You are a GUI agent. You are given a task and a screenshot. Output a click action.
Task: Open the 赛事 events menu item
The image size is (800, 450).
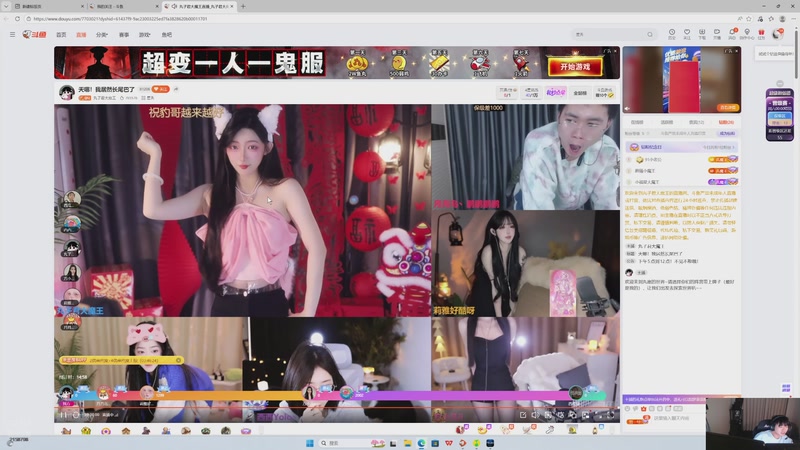(124, 35)
